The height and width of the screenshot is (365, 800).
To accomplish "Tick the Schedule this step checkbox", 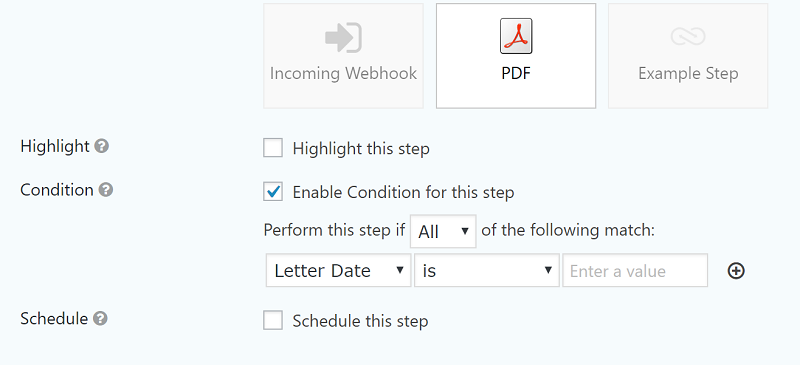I will pos(273,321).
